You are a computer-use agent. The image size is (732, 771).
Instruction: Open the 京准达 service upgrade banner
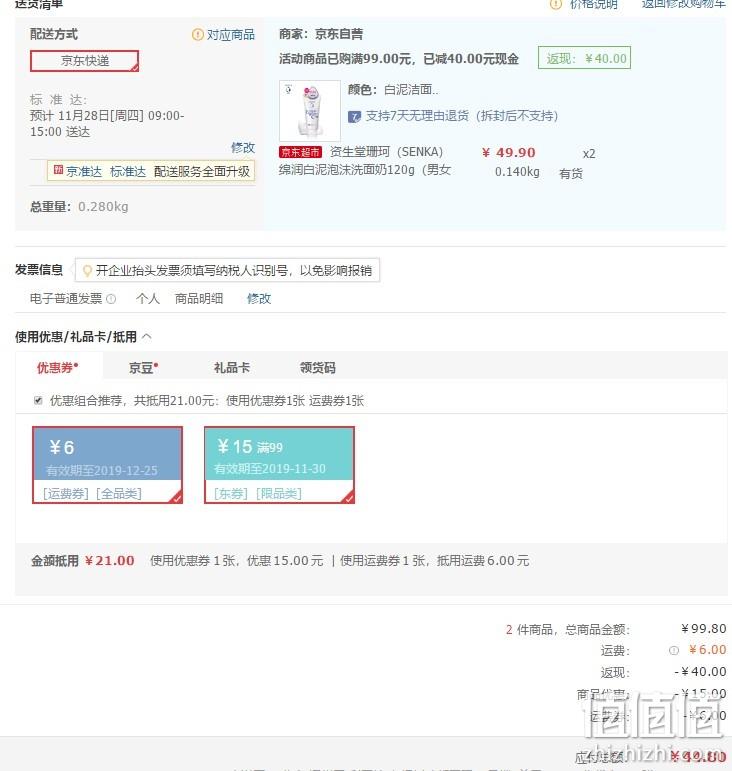coord(151,171)
